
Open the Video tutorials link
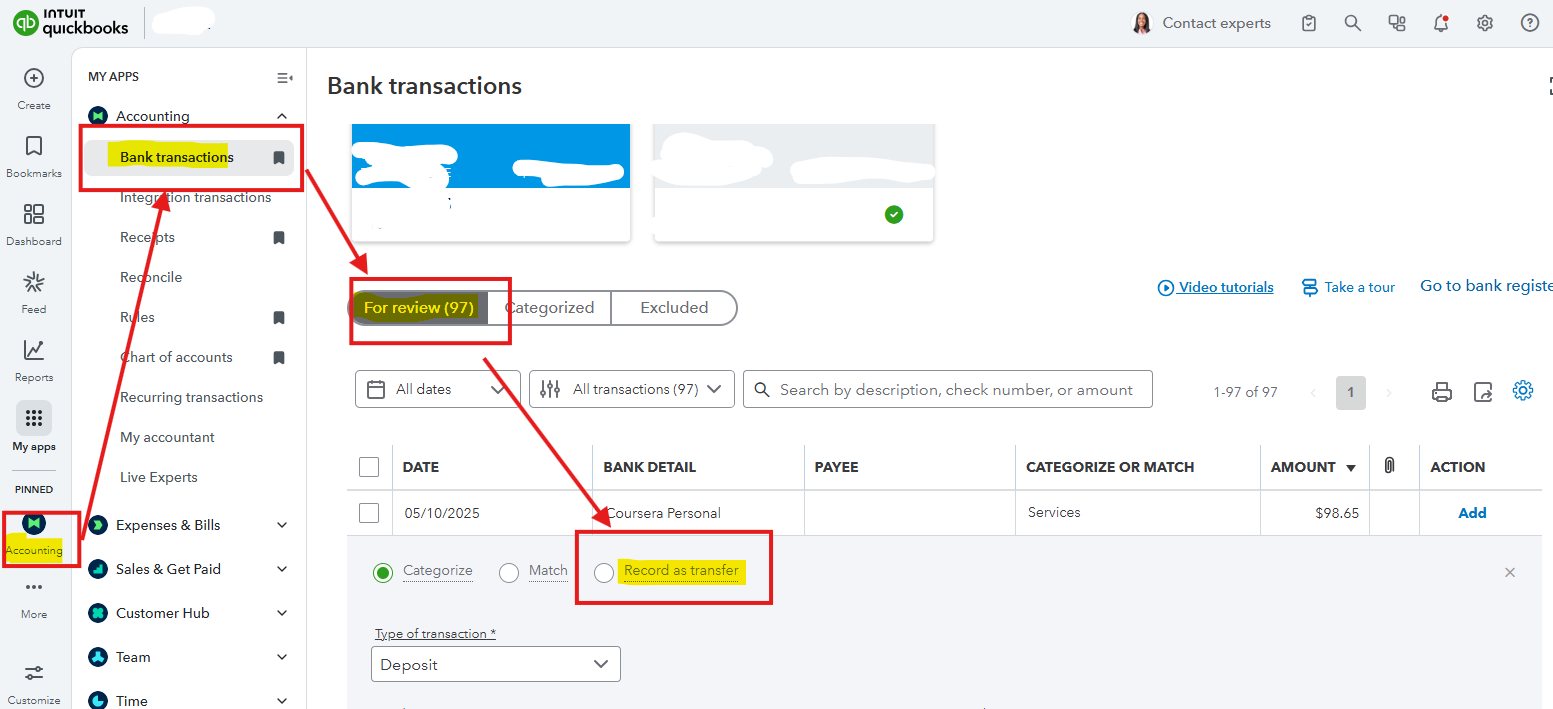[1215, 287]
